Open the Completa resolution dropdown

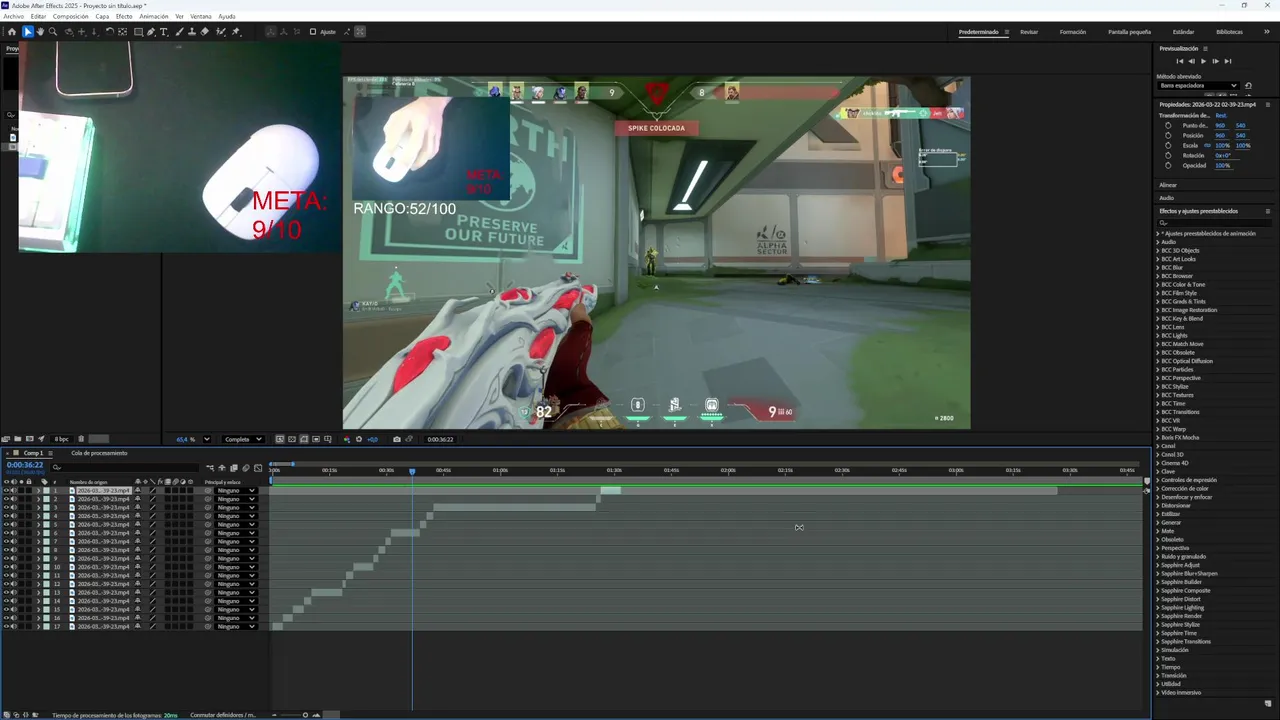[x=243, y=439]
